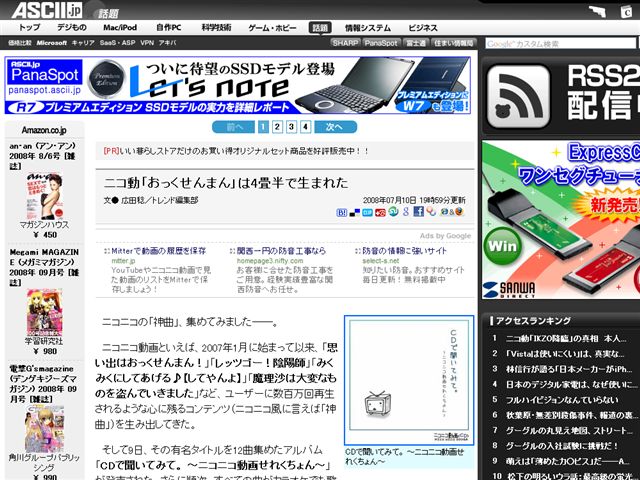
Task: Open ranking 8 グーグルの入社試験に挑戦だ
Action: click(562, 446)
